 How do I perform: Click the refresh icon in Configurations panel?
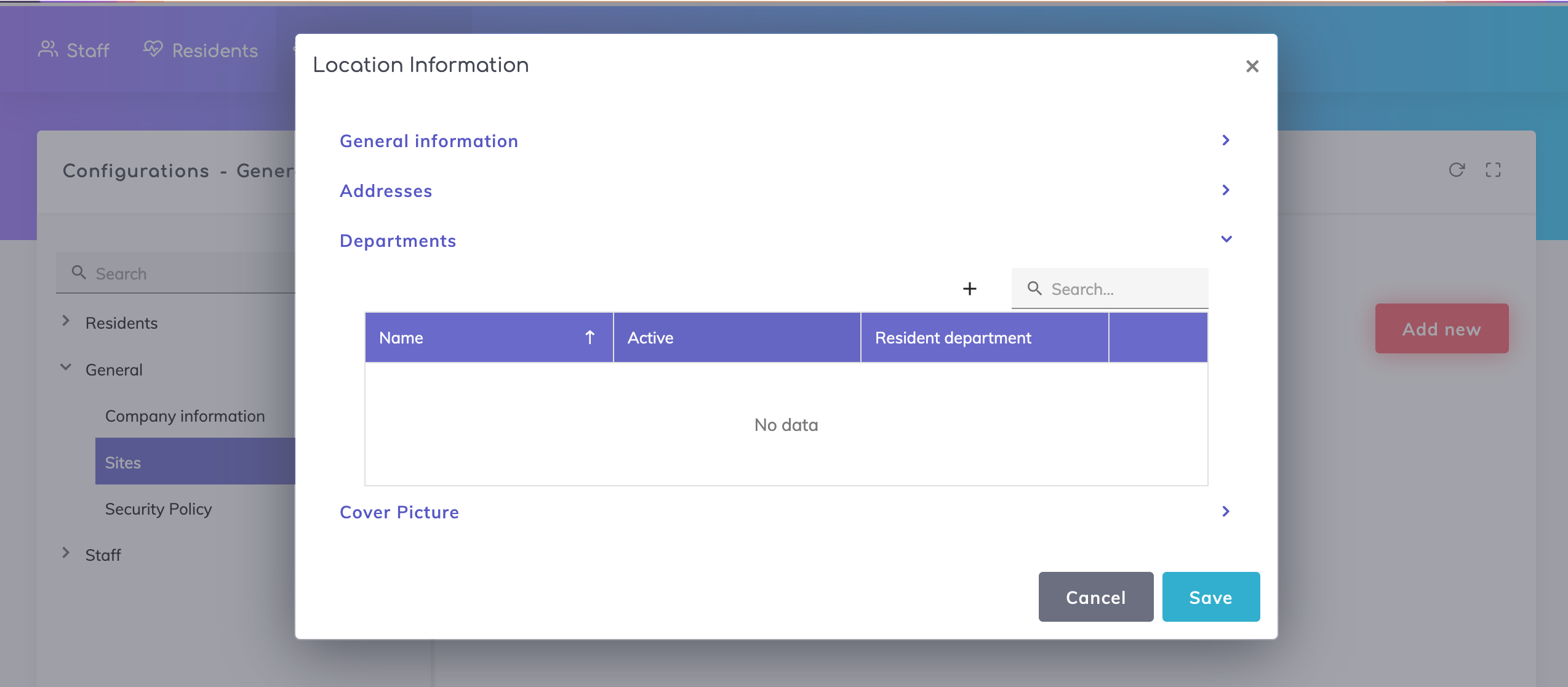(x=1456, y=170)
